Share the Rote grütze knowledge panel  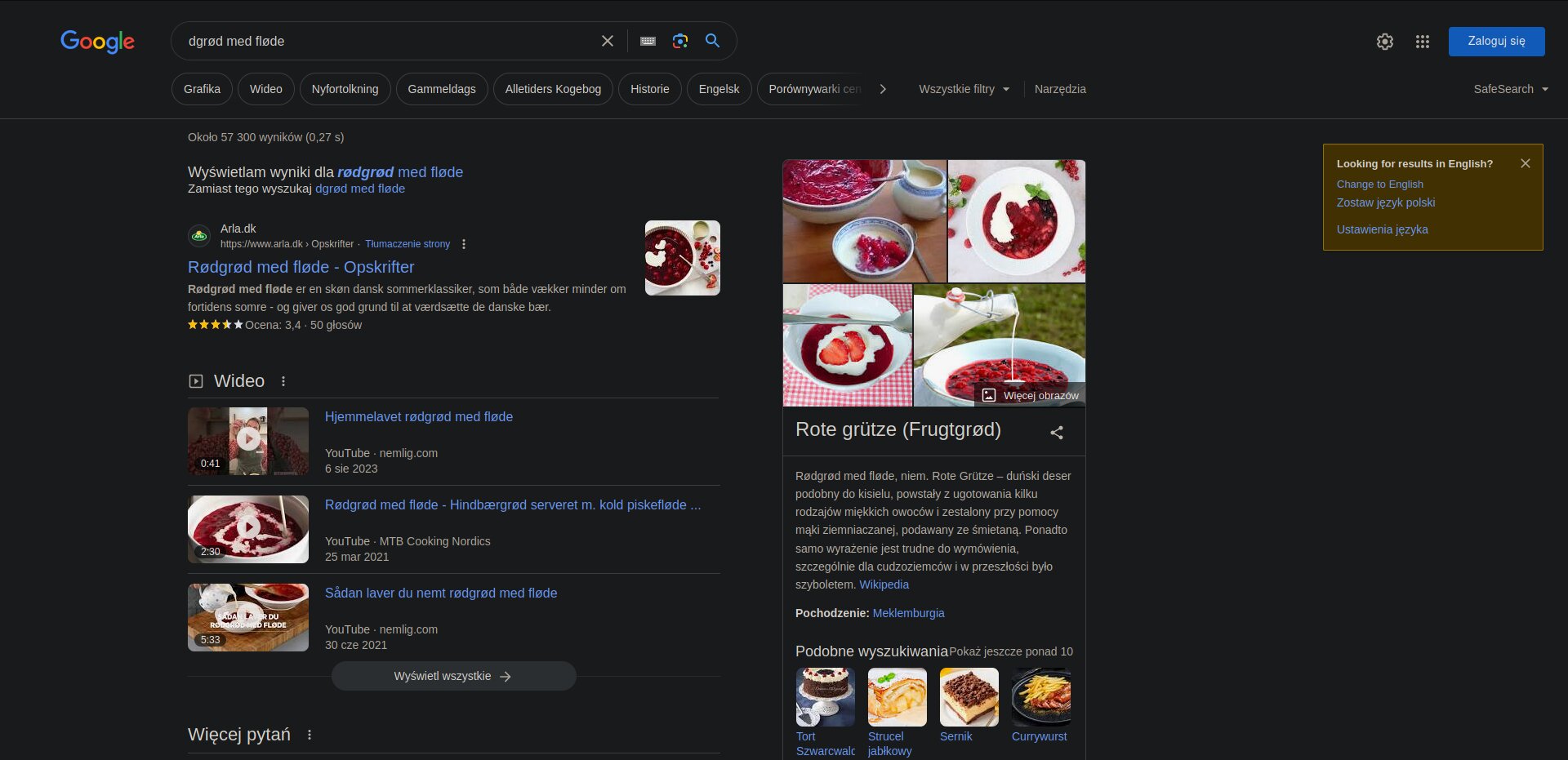pyautogui.click(x=1057, y=433)
